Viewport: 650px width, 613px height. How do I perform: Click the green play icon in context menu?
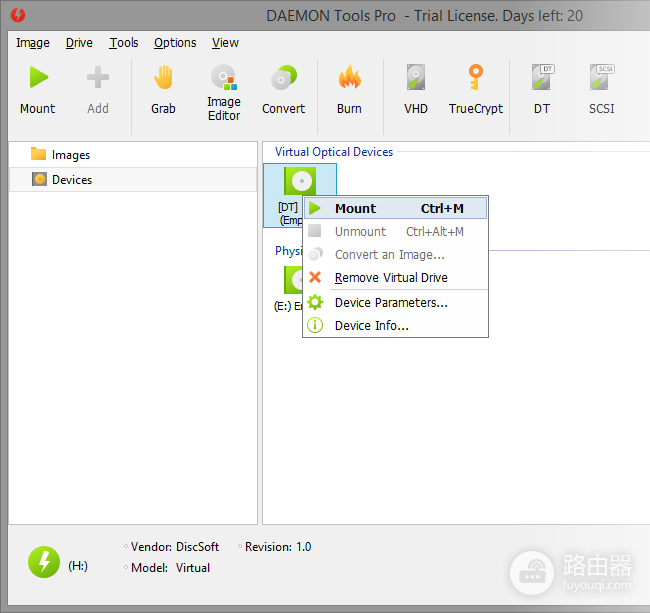[x=315, y=208]
